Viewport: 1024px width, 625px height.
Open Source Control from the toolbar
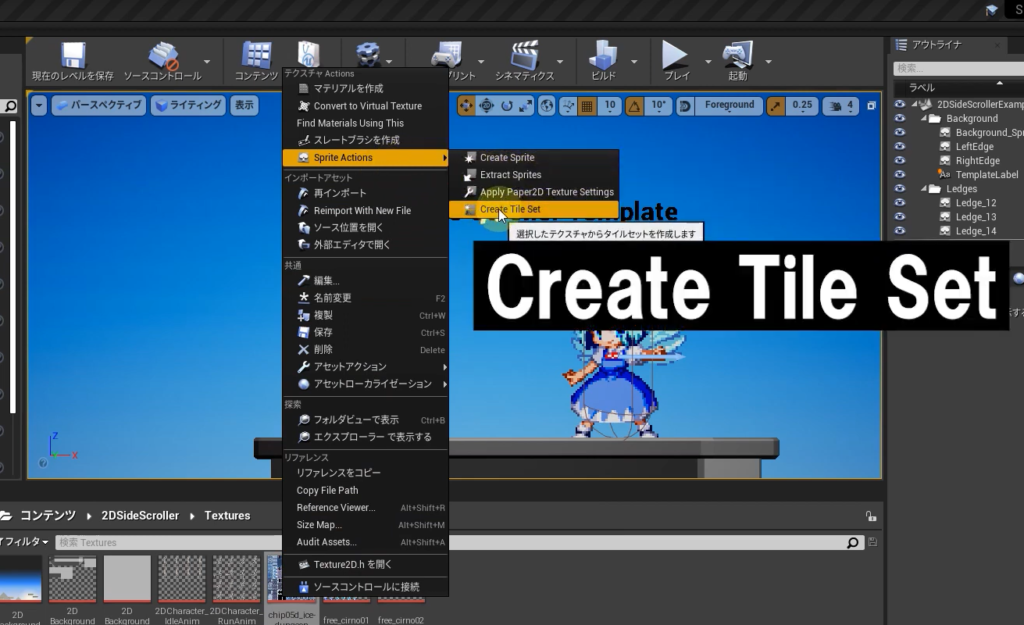[162, 56]
